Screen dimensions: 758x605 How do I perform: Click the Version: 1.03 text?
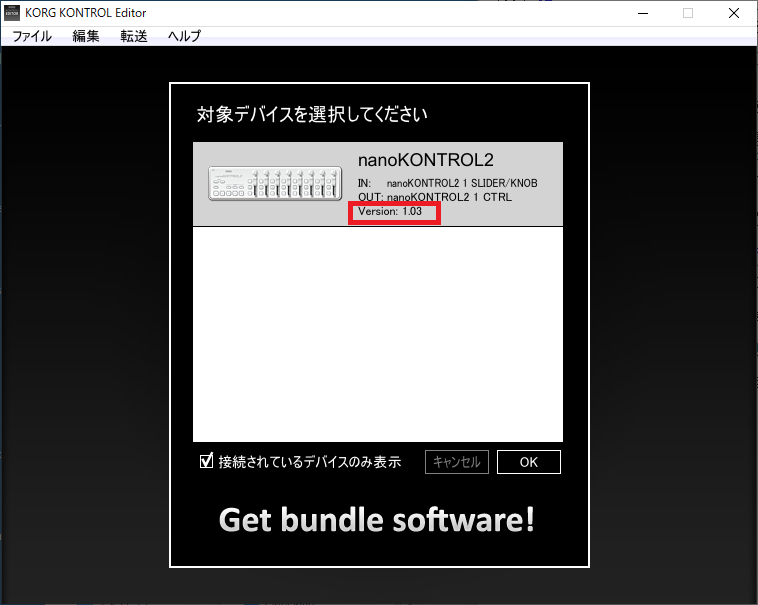390,212
